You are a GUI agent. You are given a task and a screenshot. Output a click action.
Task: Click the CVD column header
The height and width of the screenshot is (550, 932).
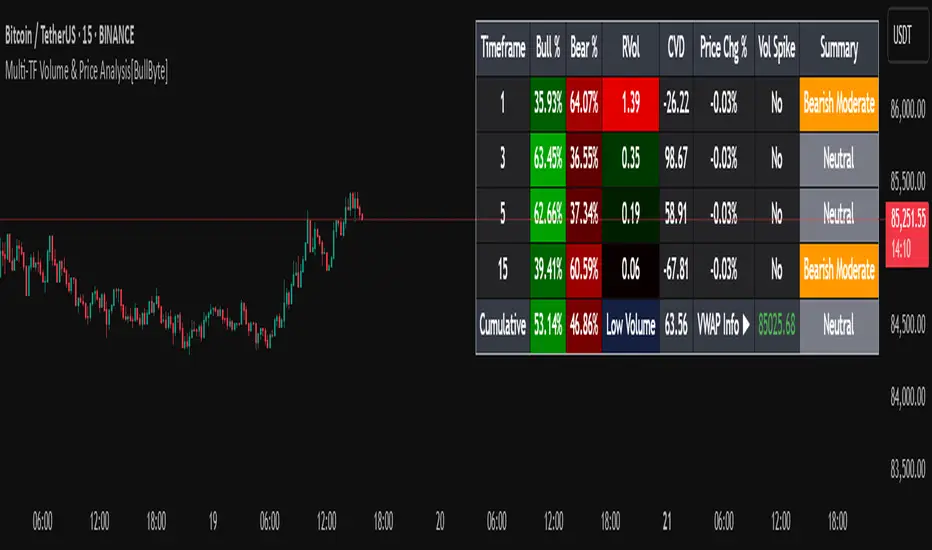pos(676,48)
